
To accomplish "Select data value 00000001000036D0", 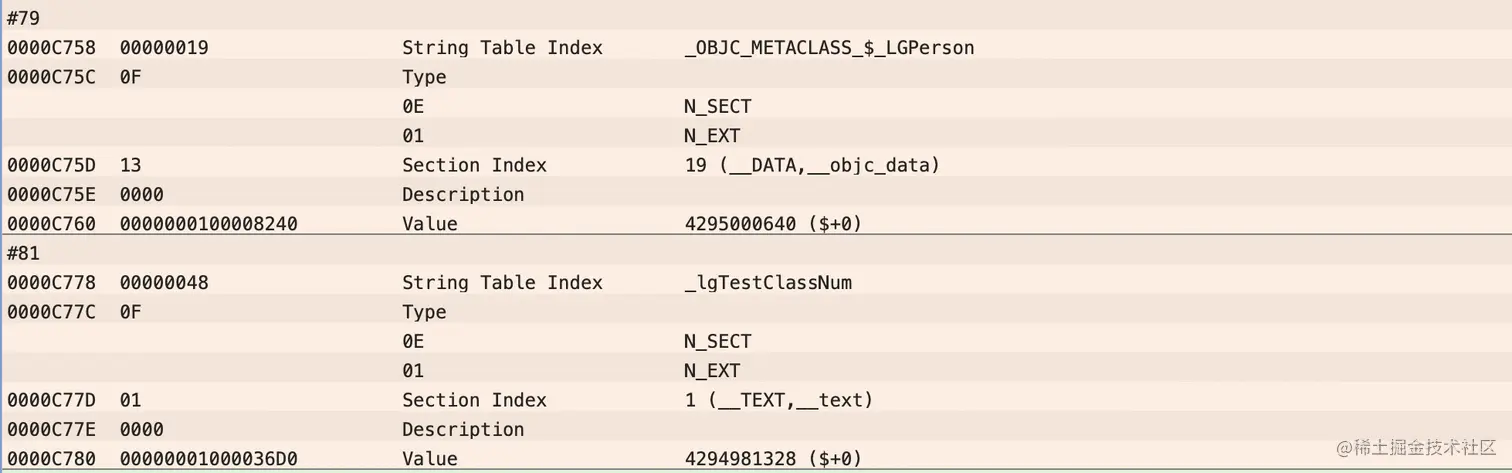I will coord(208,459).
